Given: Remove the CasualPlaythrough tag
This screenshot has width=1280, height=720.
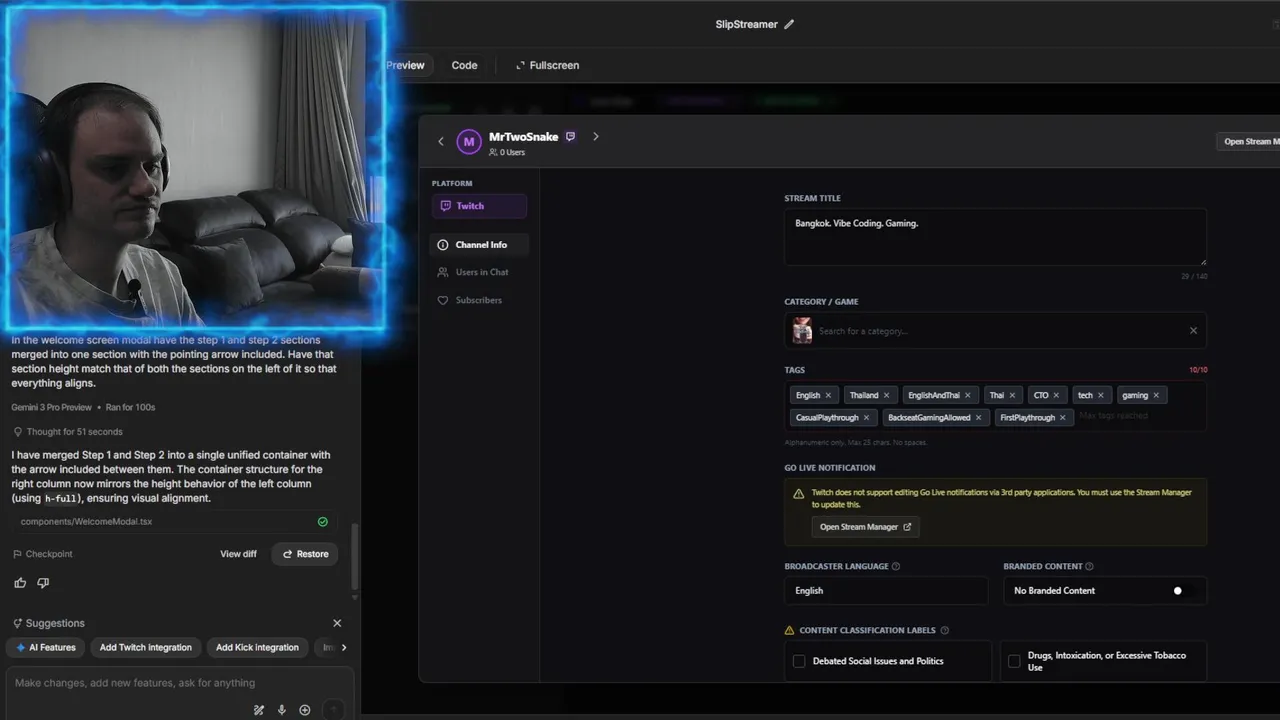Looking at the screenshot, I should (x=866, y=418).
